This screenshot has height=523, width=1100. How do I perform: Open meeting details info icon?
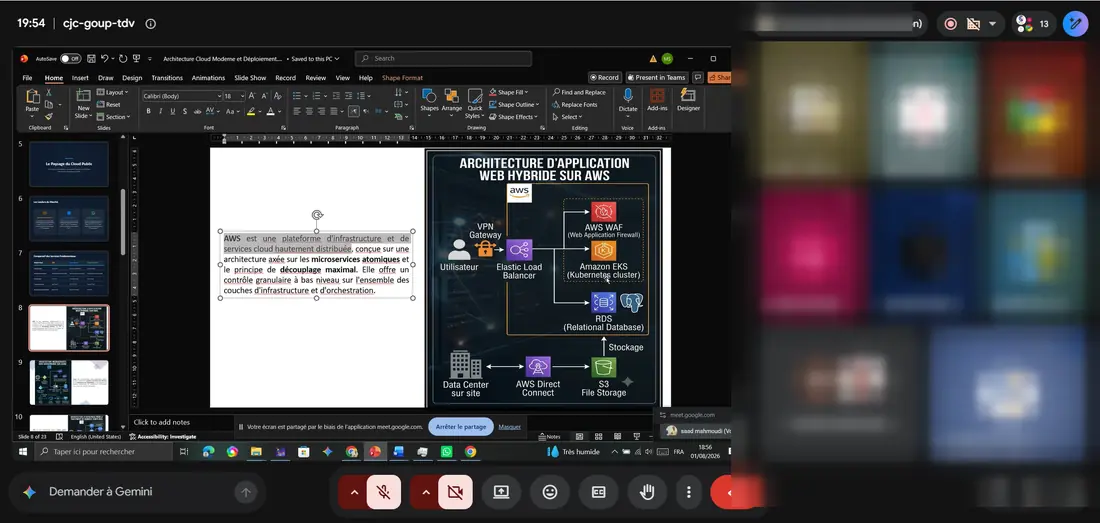tap(150, 23)
